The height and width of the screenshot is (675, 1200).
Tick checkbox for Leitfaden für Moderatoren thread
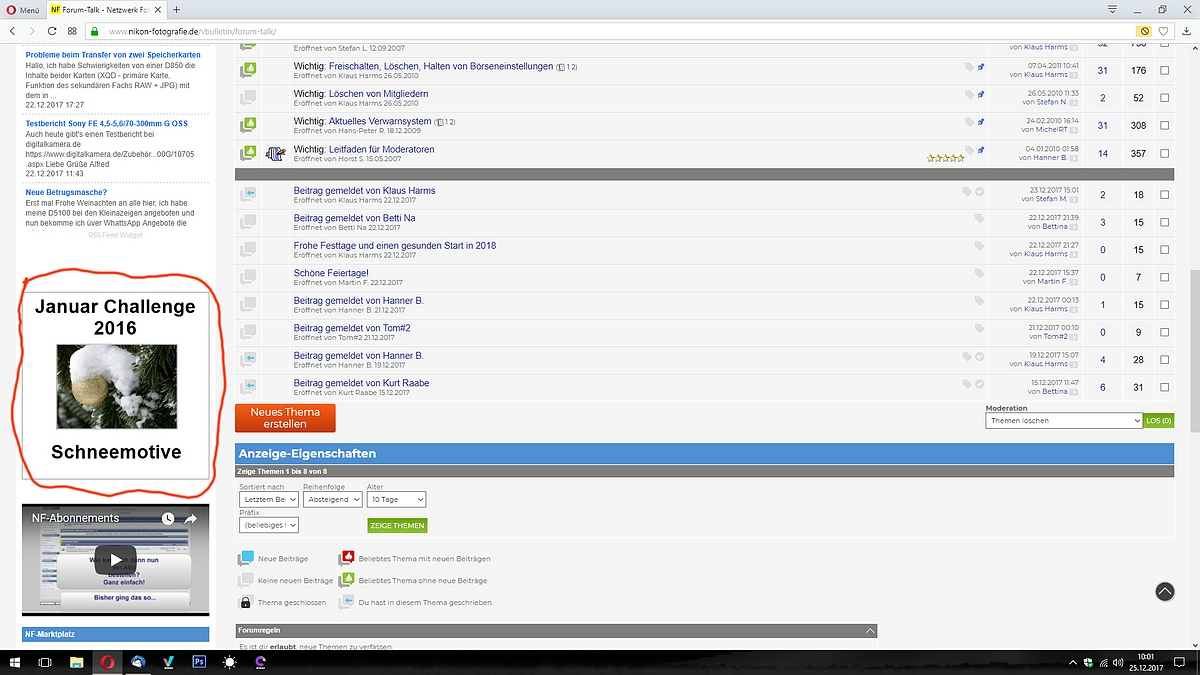point(1164,153)
